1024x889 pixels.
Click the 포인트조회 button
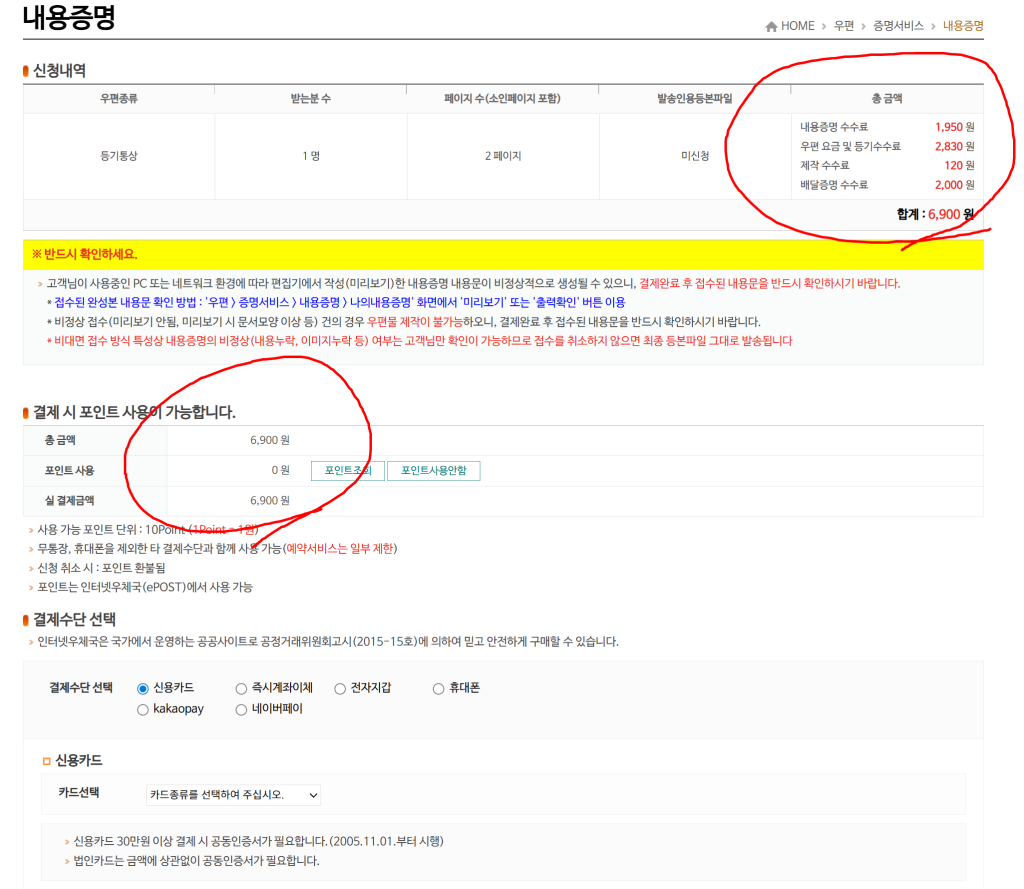point(348,471)
